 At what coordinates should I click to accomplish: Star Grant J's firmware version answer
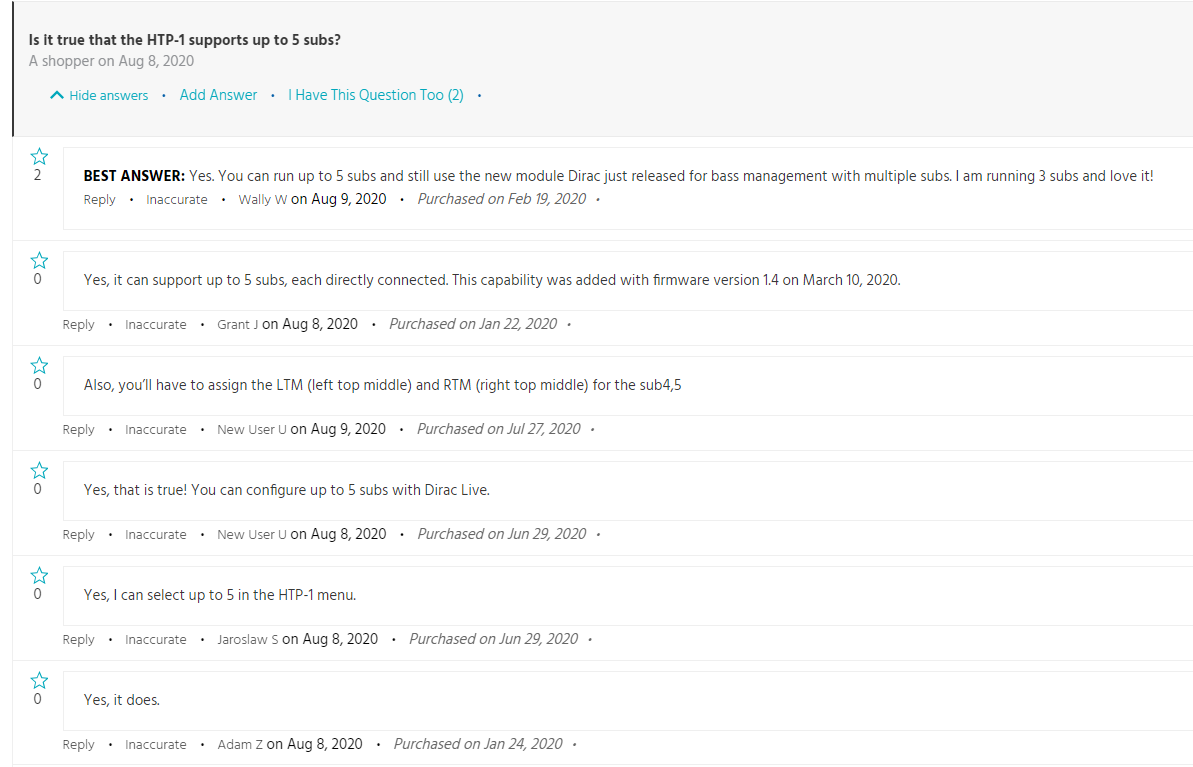(x=39, y=261)
